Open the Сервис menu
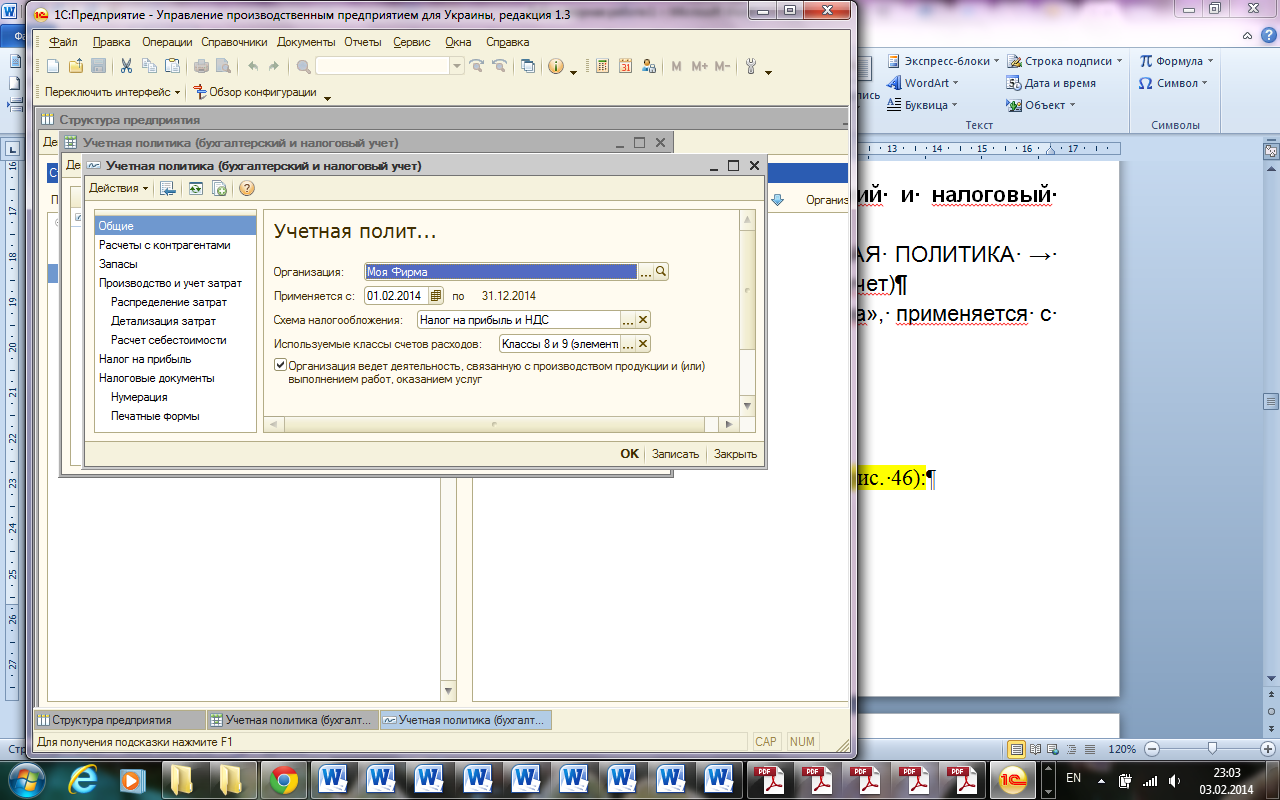The height and width of the screenshot is (800, 1280). tap(412, 42)
